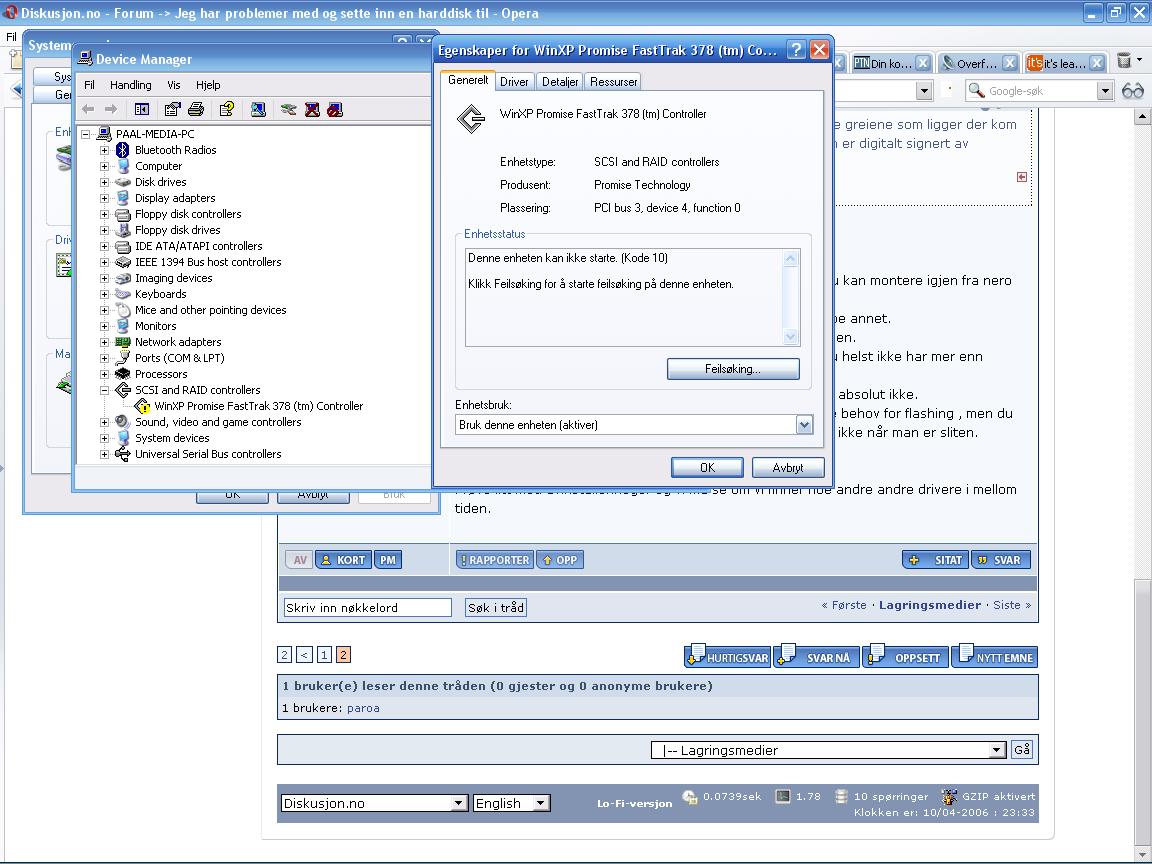
Task: Open Properties via Device Manager toolbar icon
Action: point(173,109)
